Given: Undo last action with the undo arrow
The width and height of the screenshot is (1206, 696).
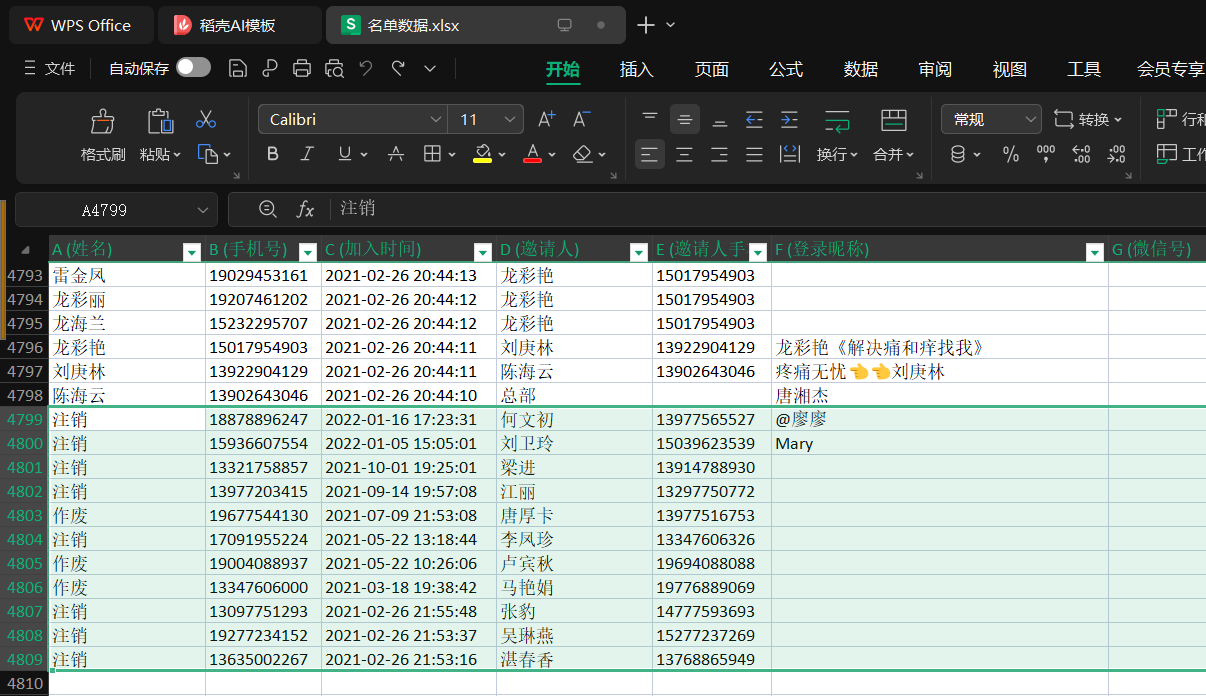Looking at the screenshot, I should 366,68.
